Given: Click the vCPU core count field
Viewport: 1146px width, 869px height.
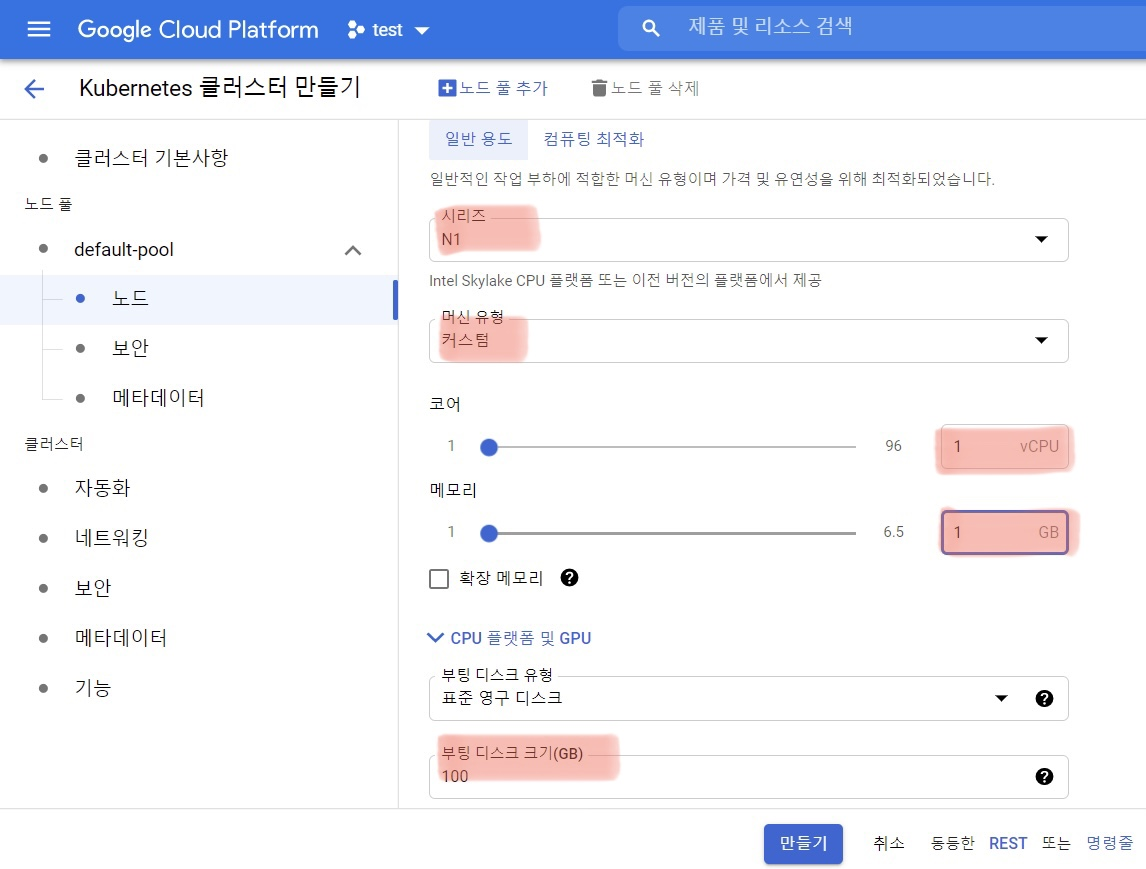Looking at the screenshot, I should click(1005, 447).
